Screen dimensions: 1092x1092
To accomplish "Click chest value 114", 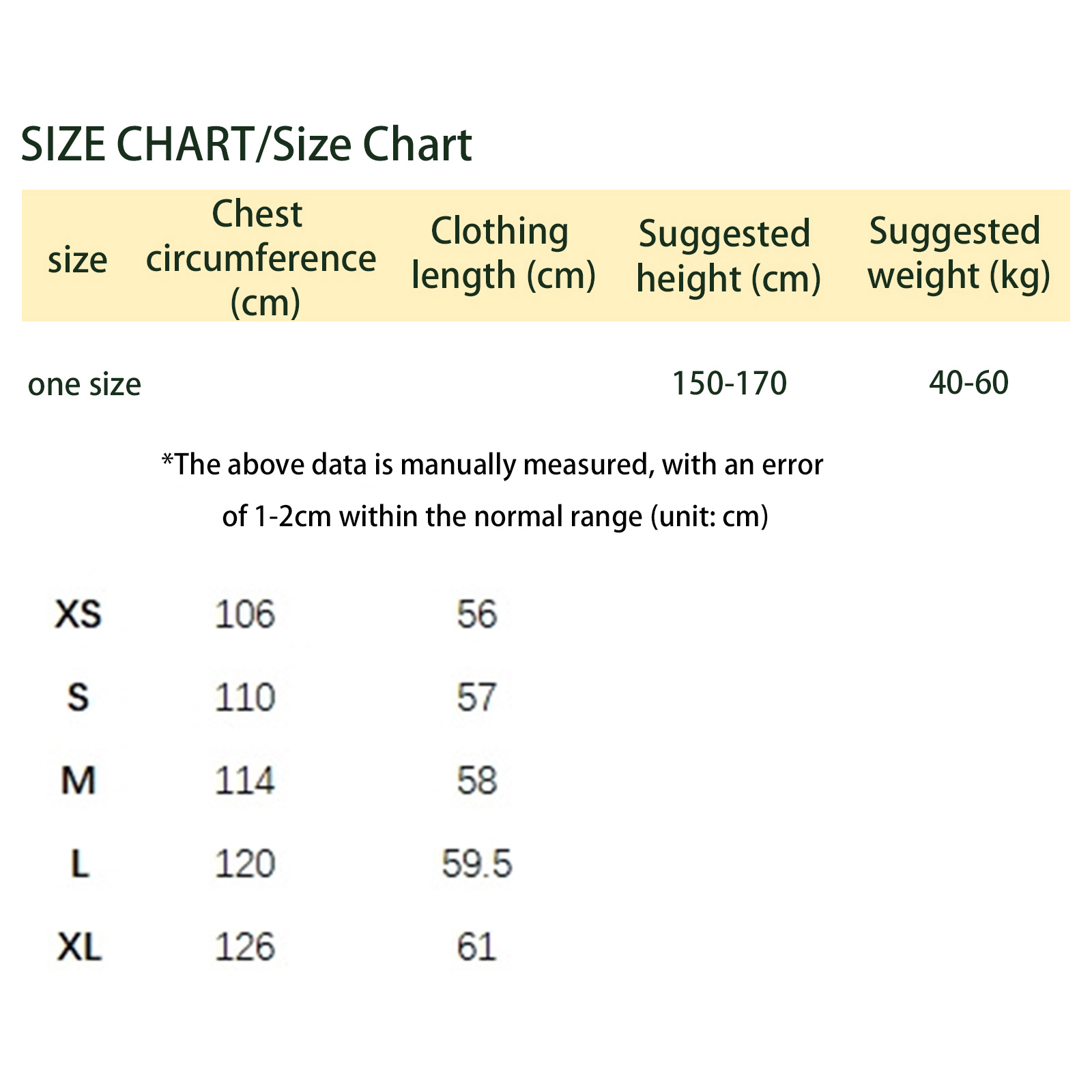I will coord(245,781).
